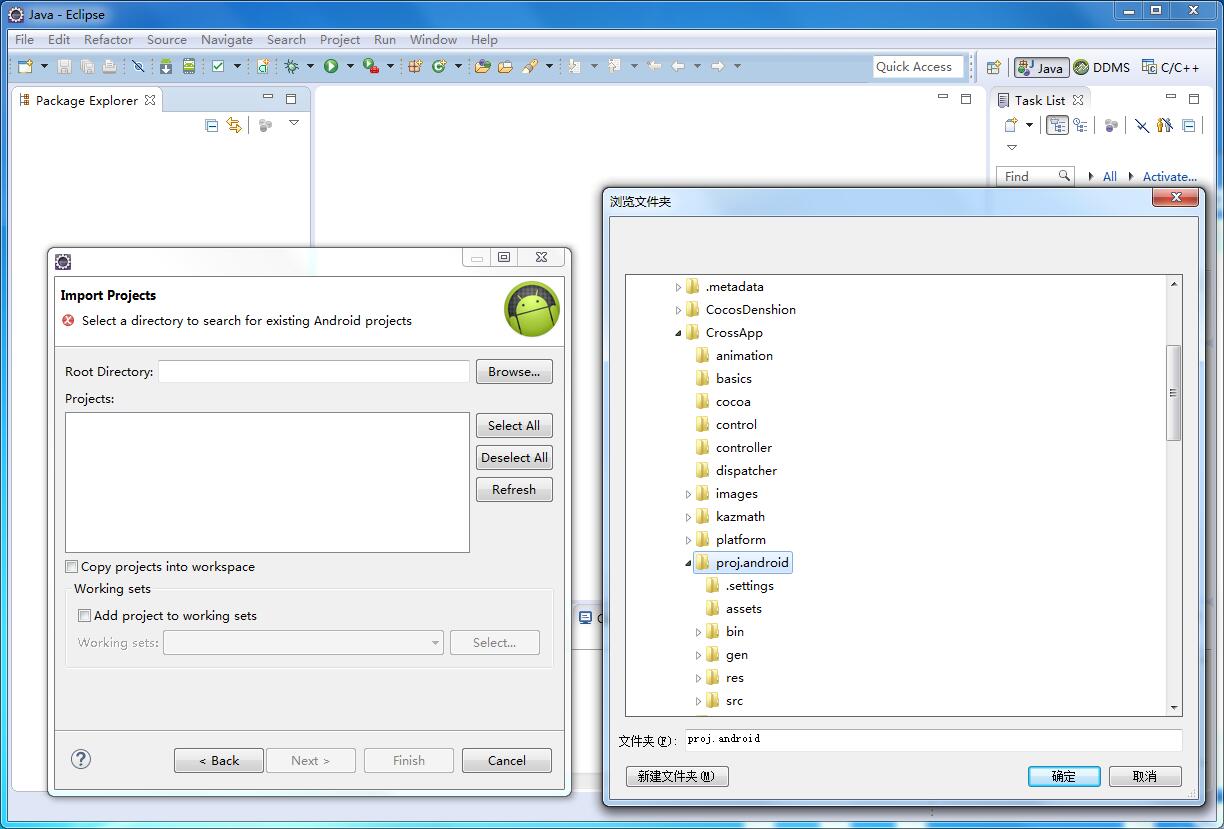Screen dimensions: 1224x829
Task: Click the Debug bug icon in toolbar
Action: point(291,67)
